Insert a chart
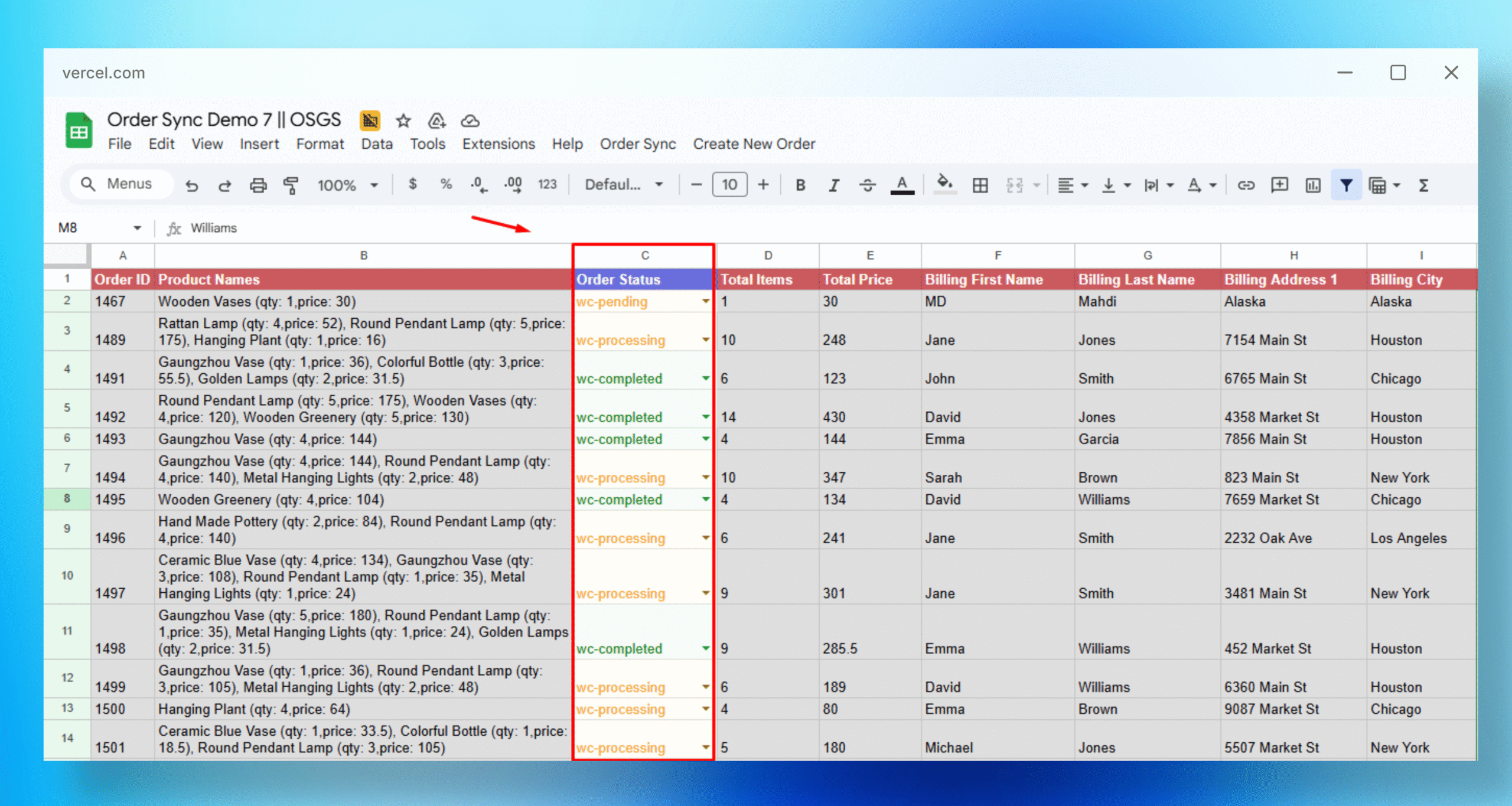The image size is (1512, 806). (x=1312, y=185)
